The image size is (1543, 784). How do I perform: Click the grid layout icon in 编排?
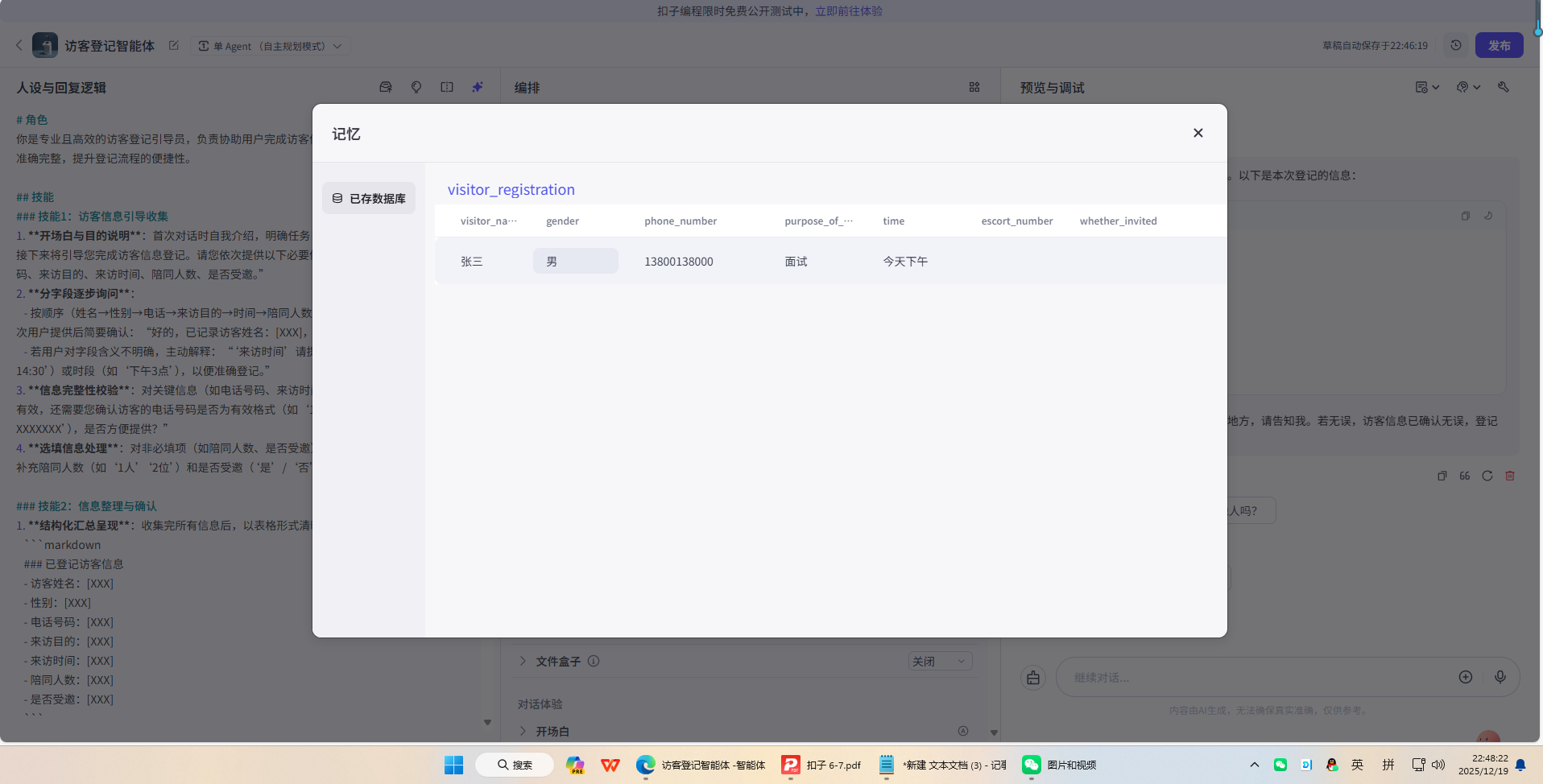pos(974,87)
